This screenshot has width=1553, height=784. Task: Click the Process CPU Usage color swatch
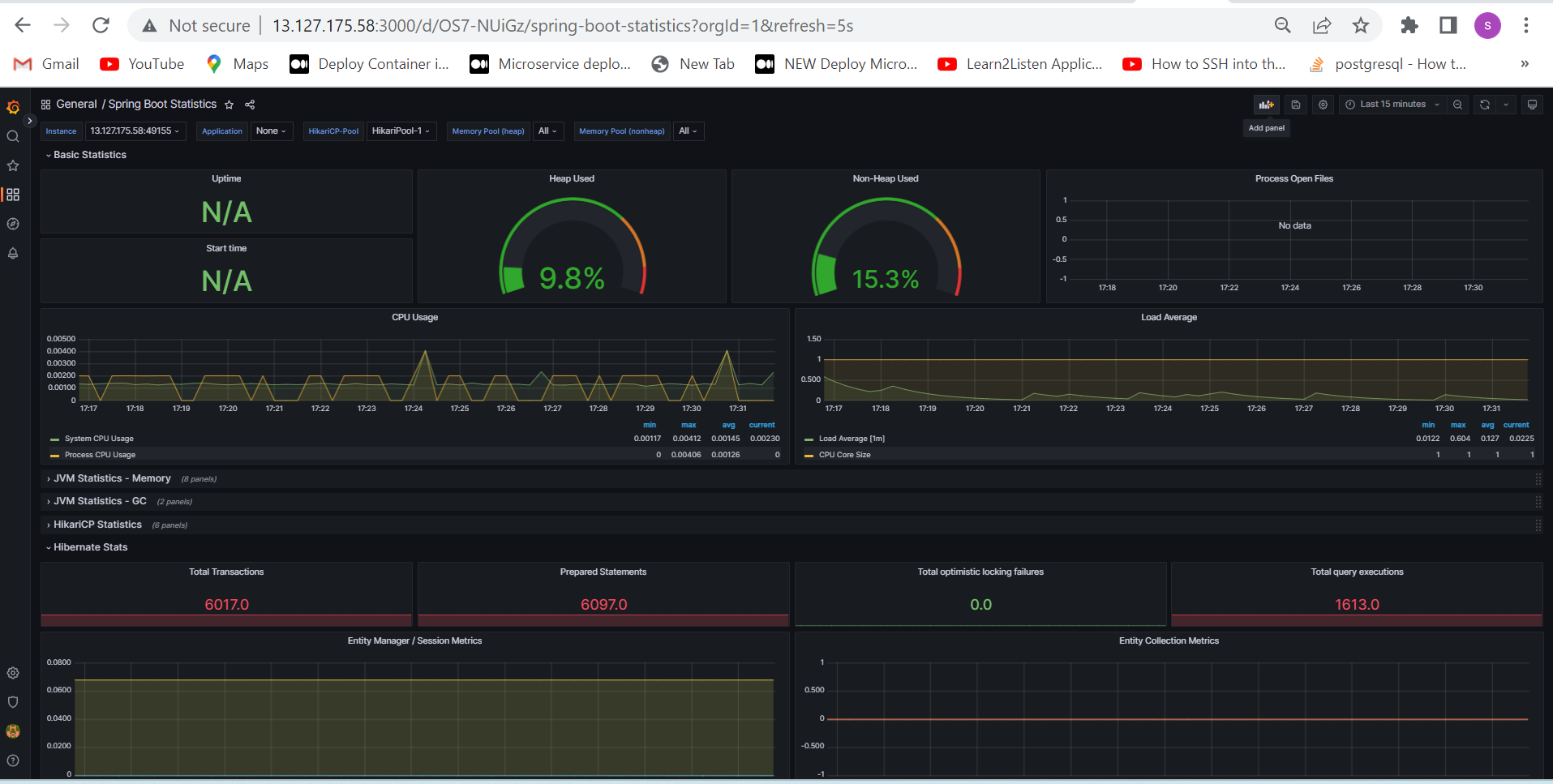[55, 456]
